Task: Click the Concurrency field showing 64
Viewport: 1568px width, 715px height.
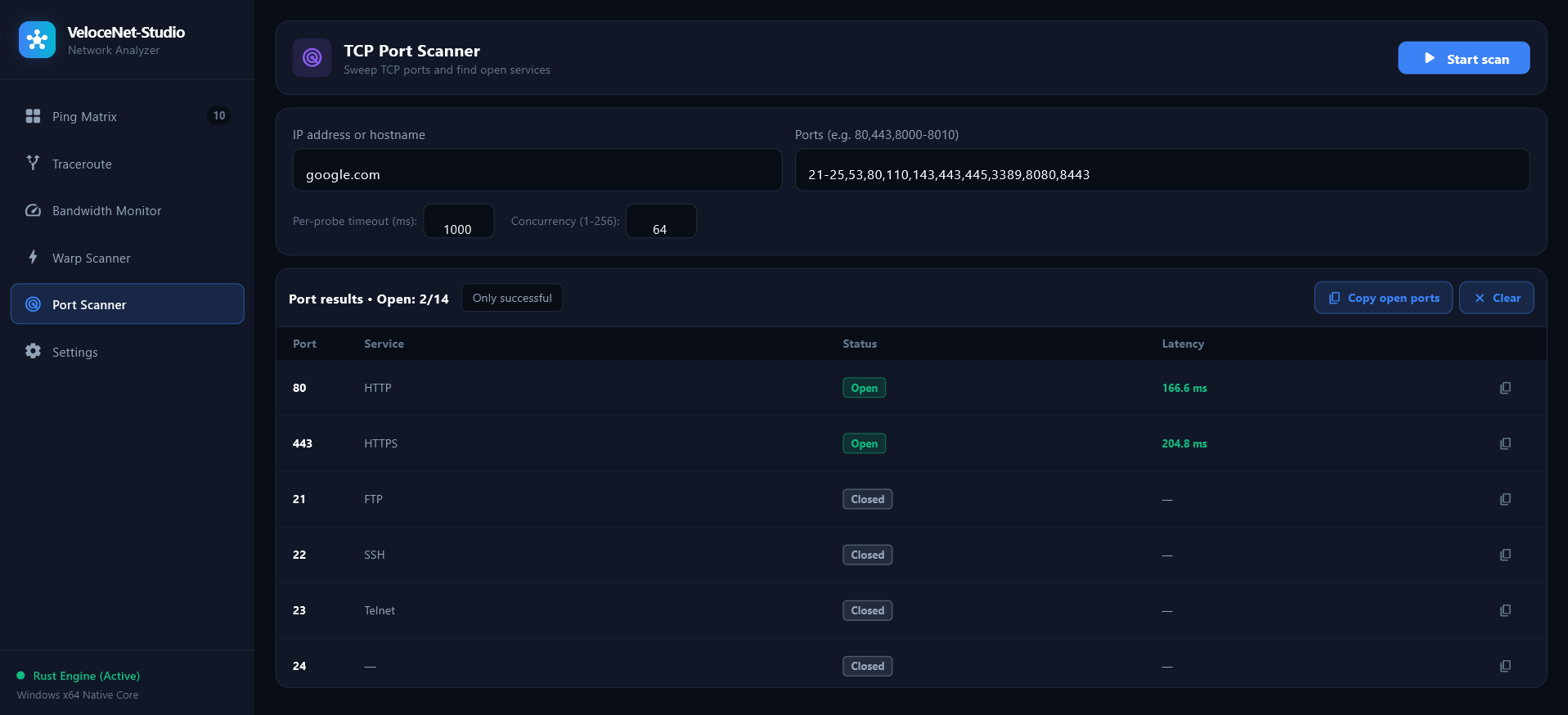Action: pyautogui.click(x=661, y=221)
